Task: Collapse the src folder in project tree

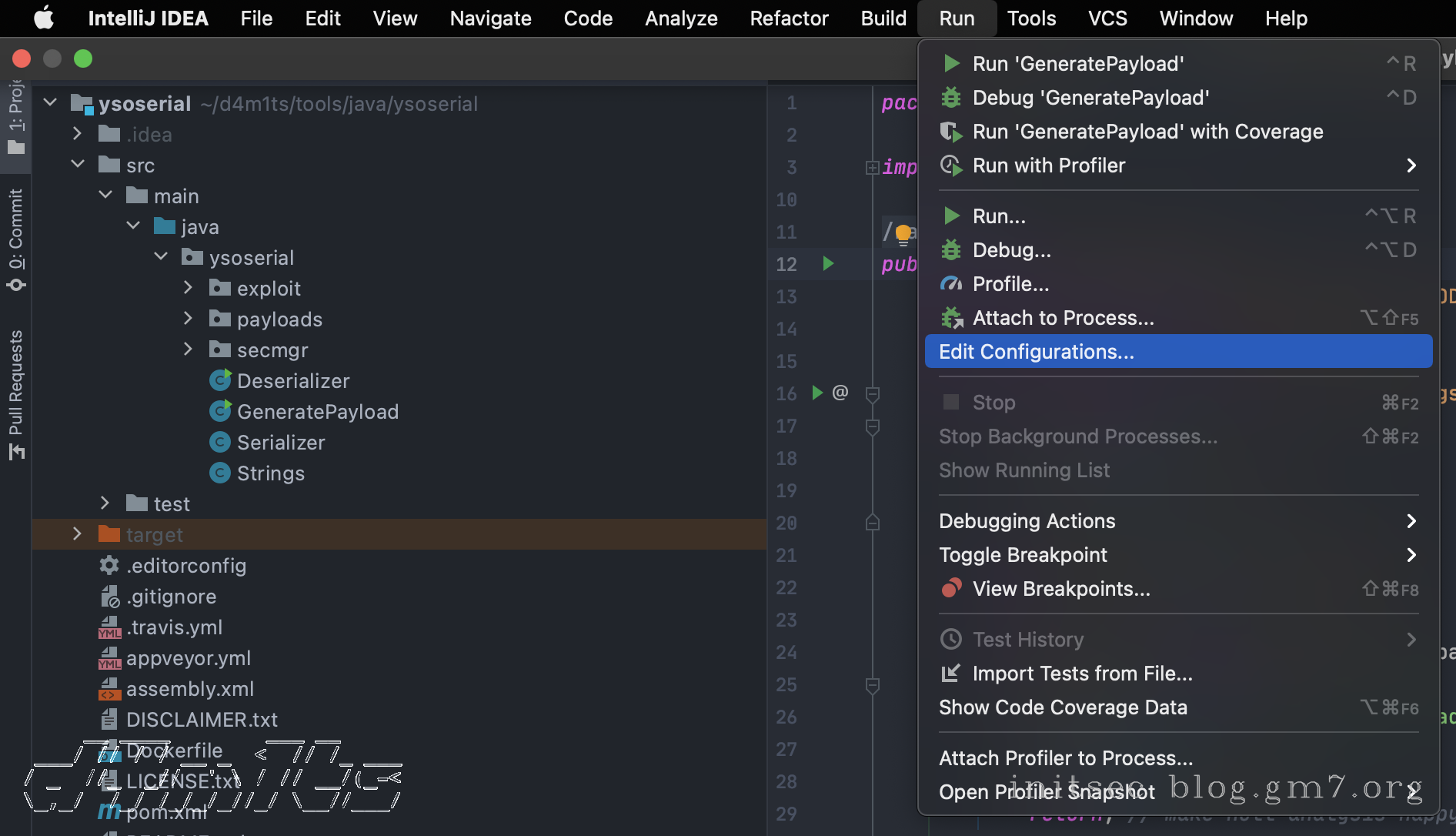Action: 78,165
